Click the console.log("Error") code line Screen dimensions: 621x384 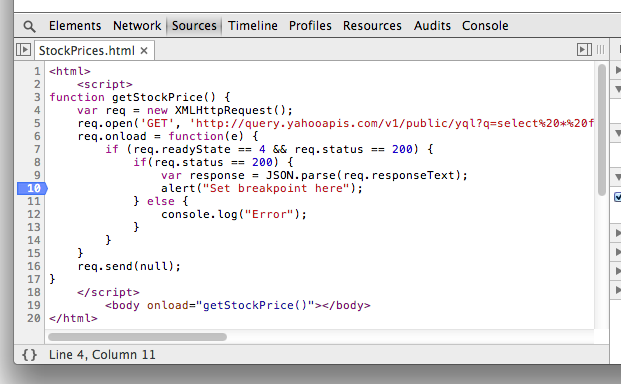[x=234, y=215]
